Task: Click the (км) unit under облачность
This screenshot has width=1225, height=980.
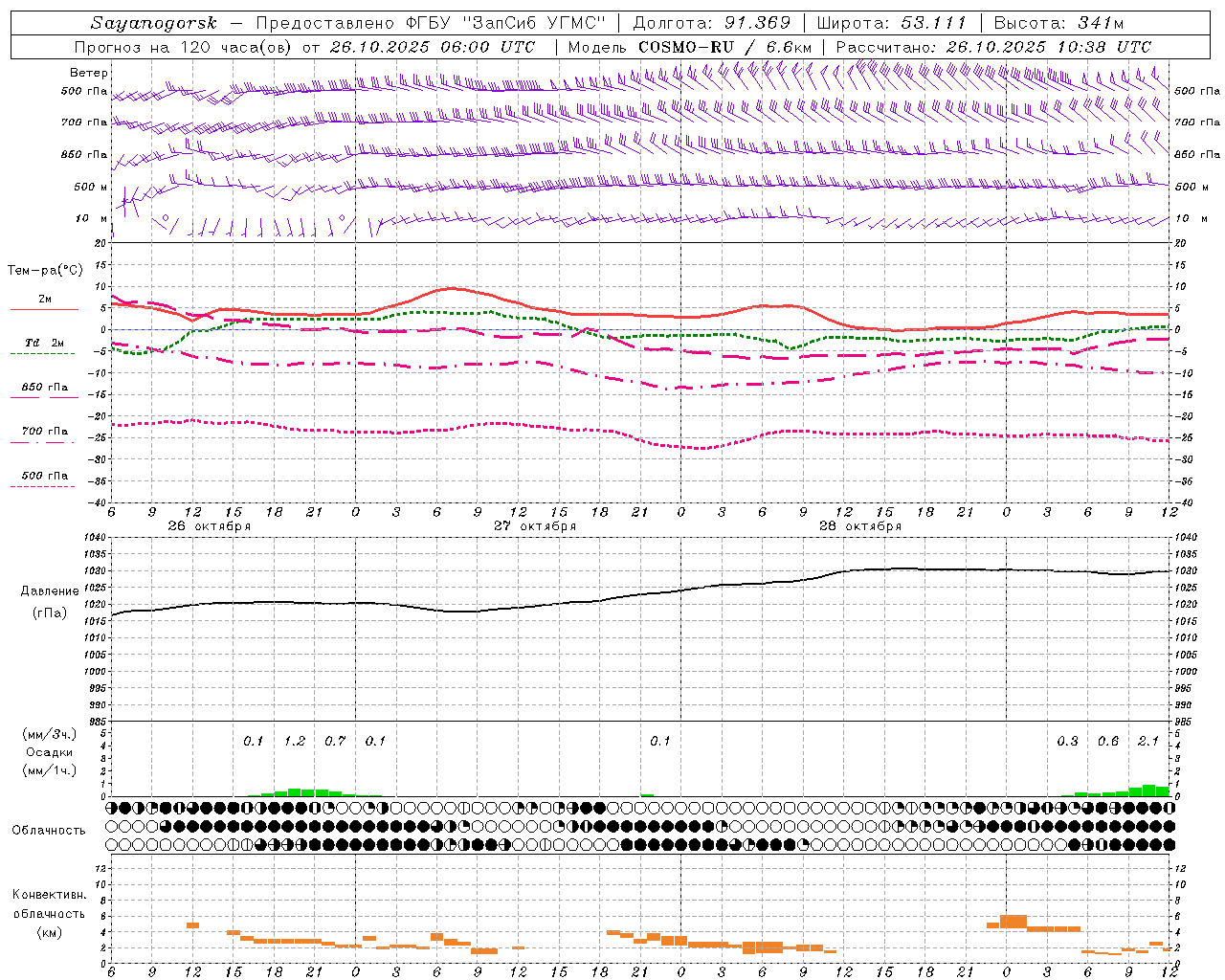Action: click(49, 932)
